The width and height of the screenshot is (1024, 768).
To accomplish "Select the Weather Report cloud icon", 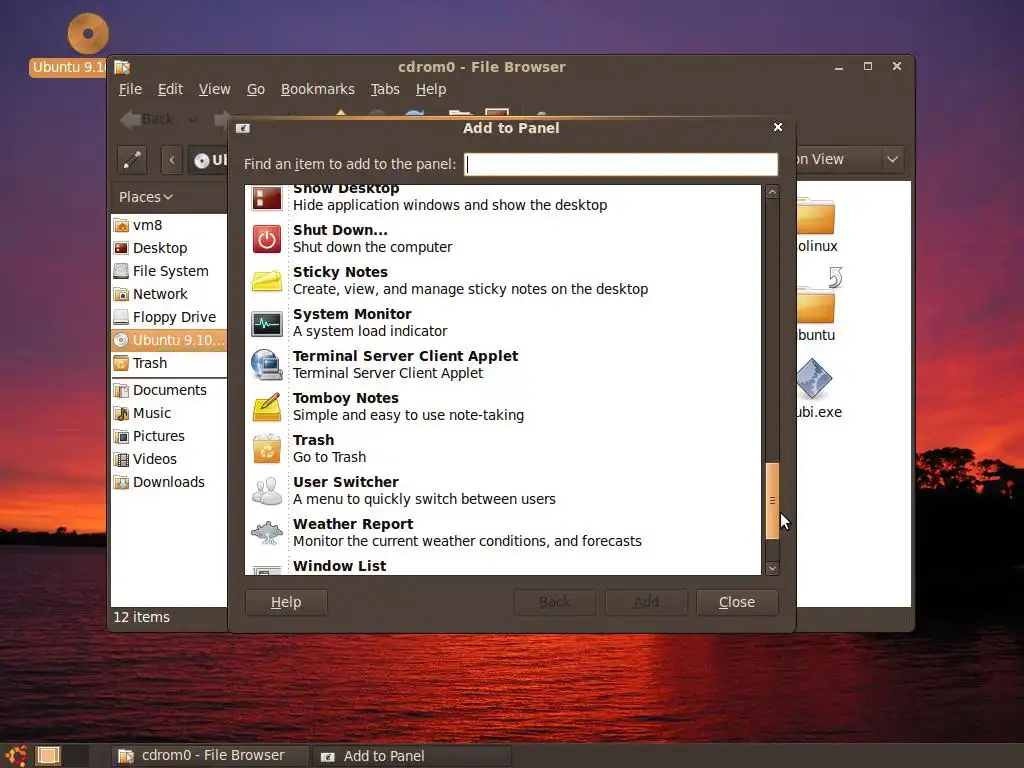I will 266,533.
